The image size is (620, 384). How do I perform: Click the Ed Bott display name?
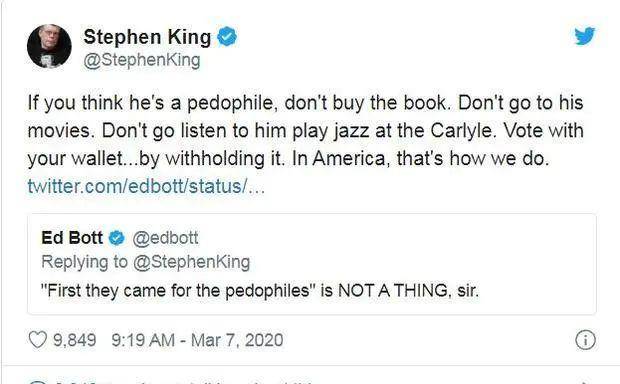point(72,238)
